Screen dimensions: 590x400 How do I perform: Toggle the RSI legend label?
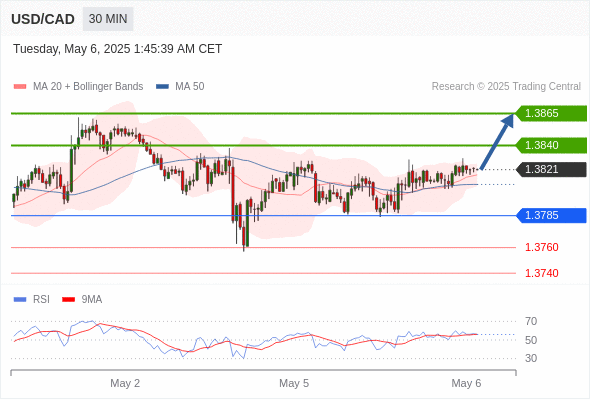click(41, 300)
